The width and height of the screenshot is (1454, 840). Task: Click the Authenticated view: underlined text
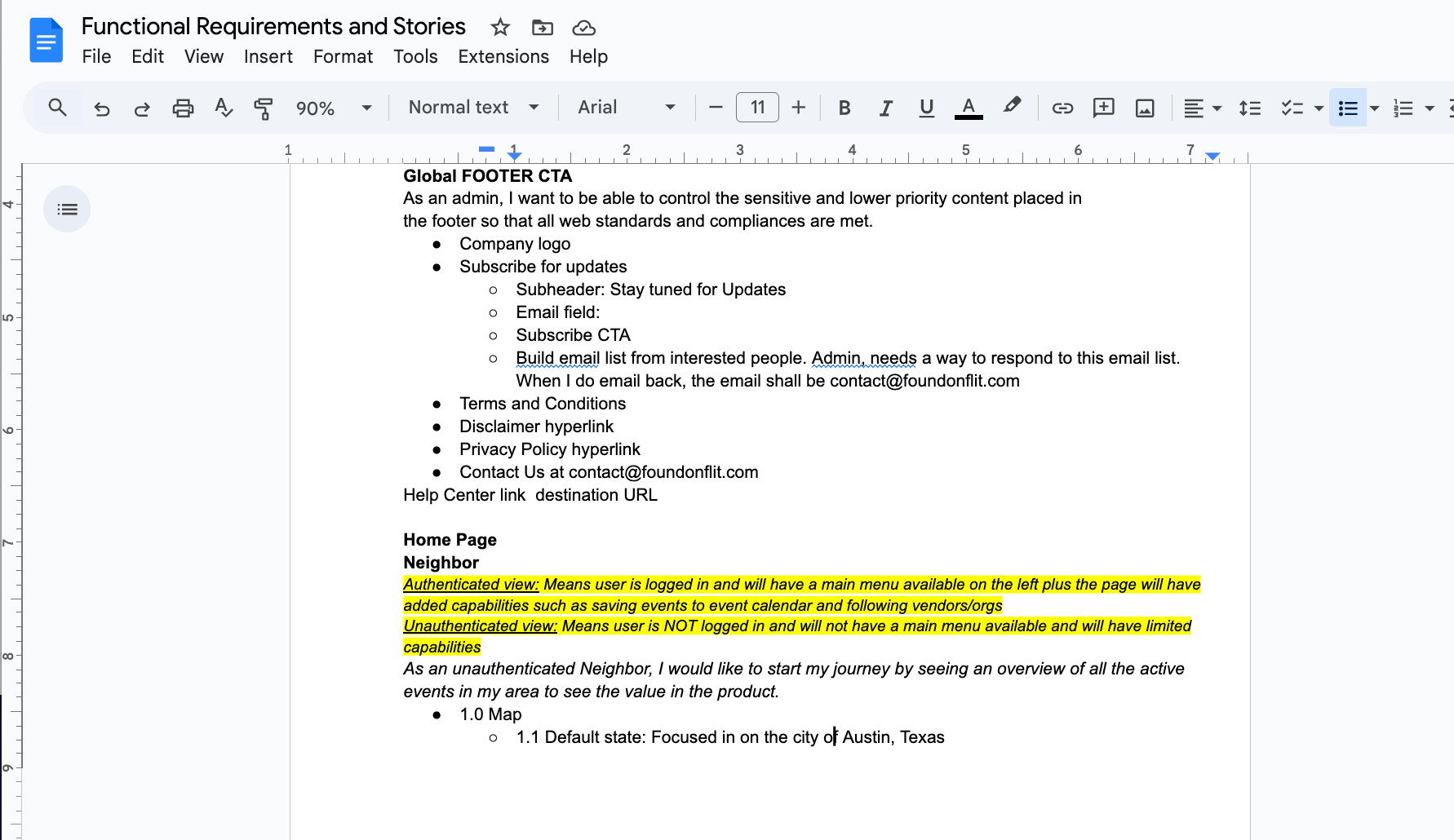coord(471,585)
